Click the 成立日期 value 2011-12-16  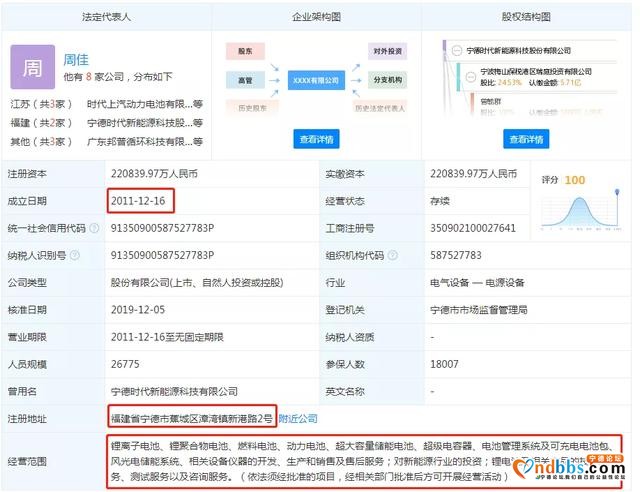click(x=138, y=201)
